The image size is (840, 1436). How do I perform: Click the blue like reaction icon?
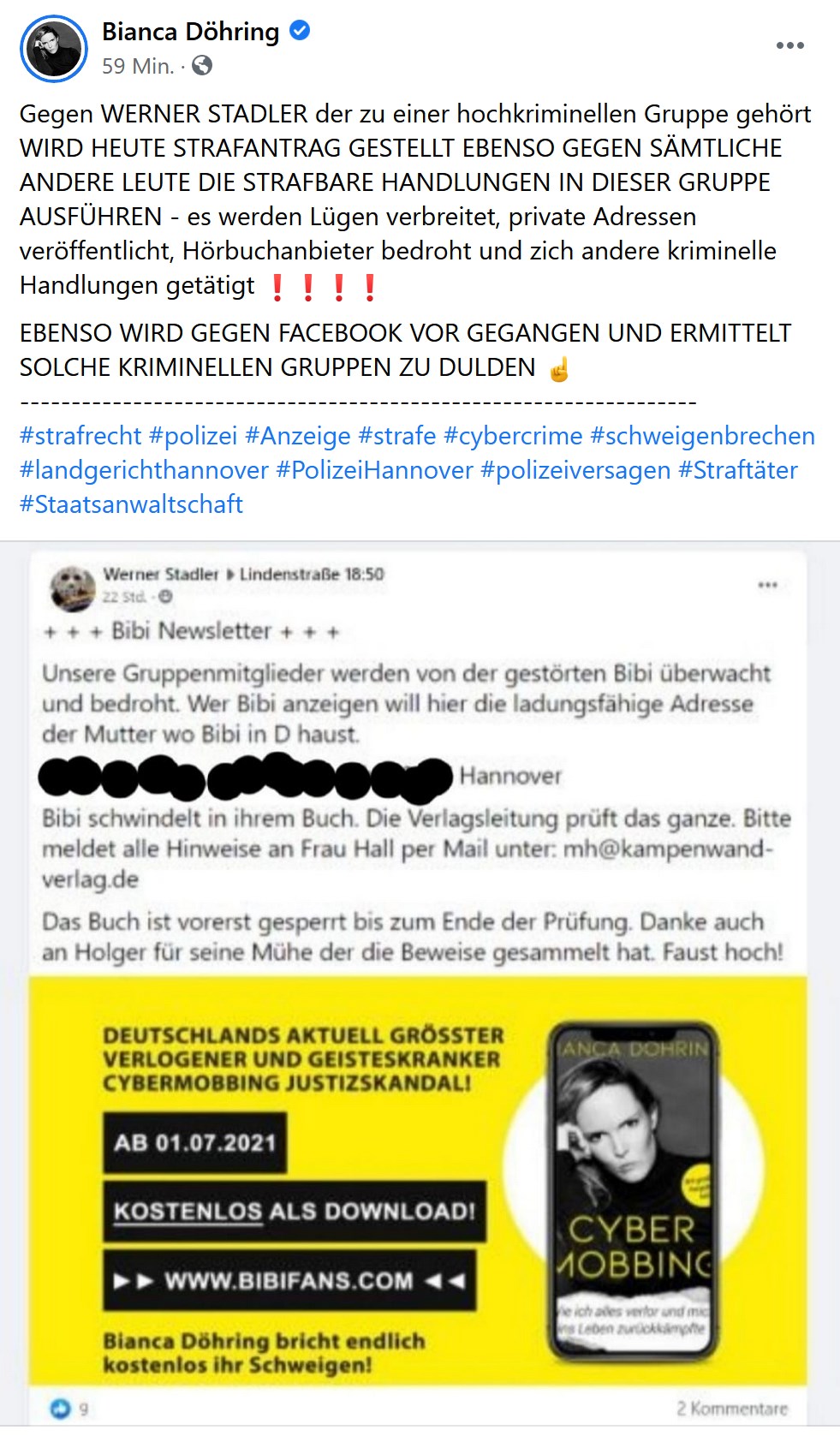(x=60, y=1408)
